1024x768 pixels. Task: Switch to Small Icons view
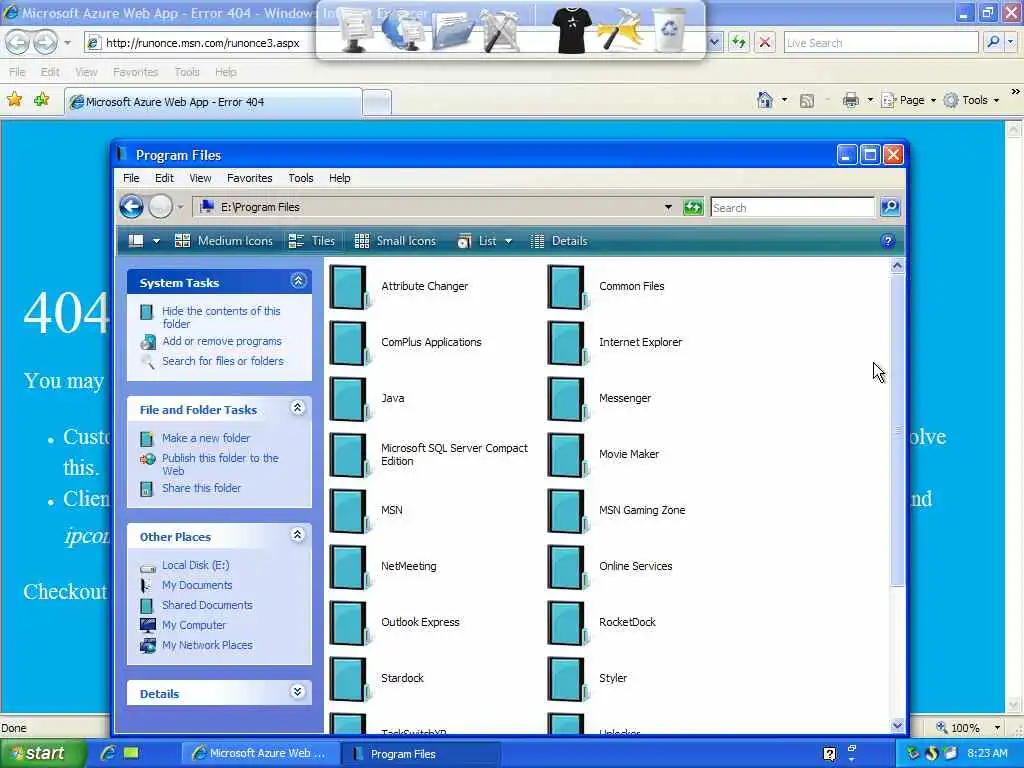click(395, 241)
